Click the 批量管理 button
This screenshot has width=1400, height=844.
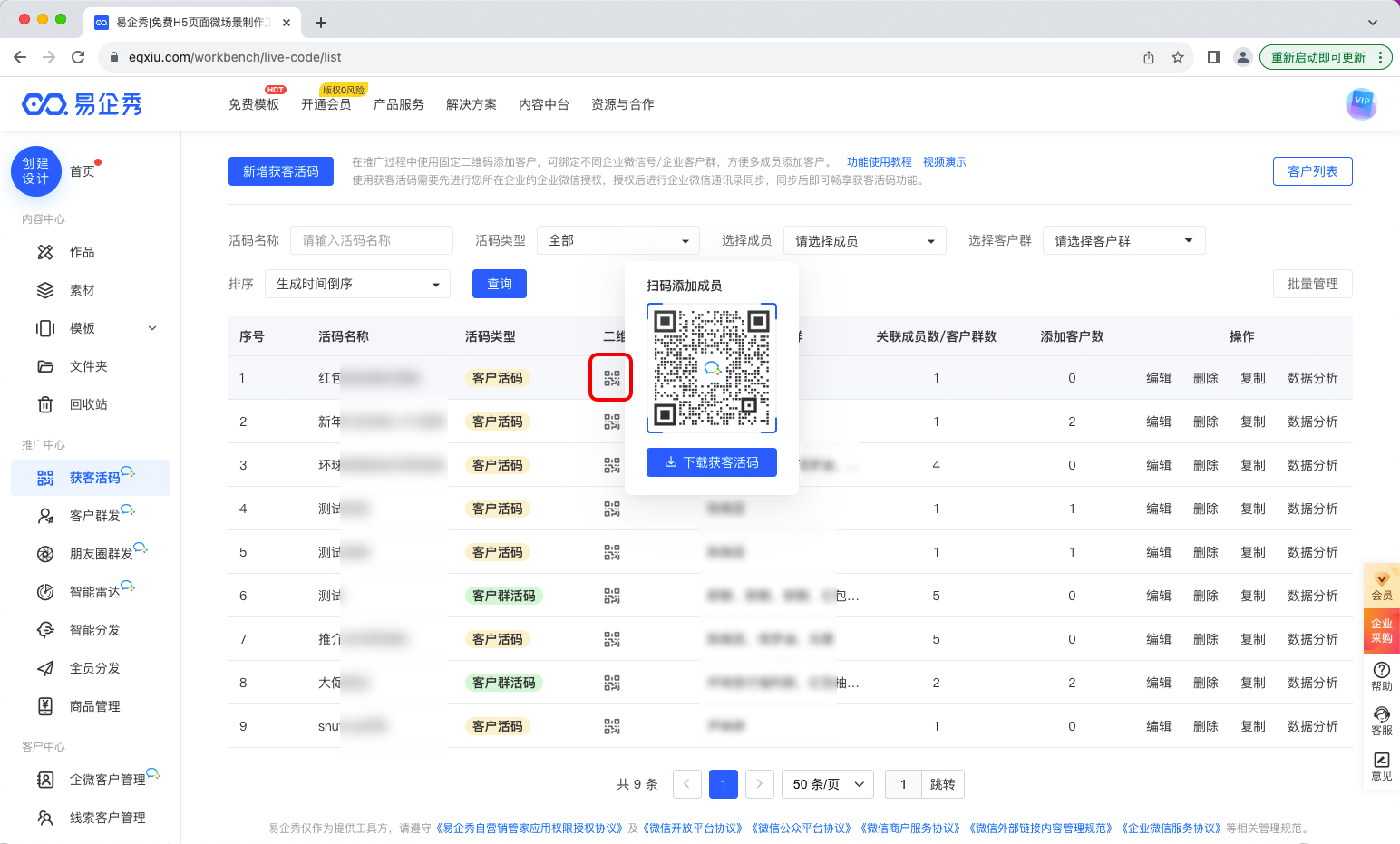click(x=1313, y=284)
